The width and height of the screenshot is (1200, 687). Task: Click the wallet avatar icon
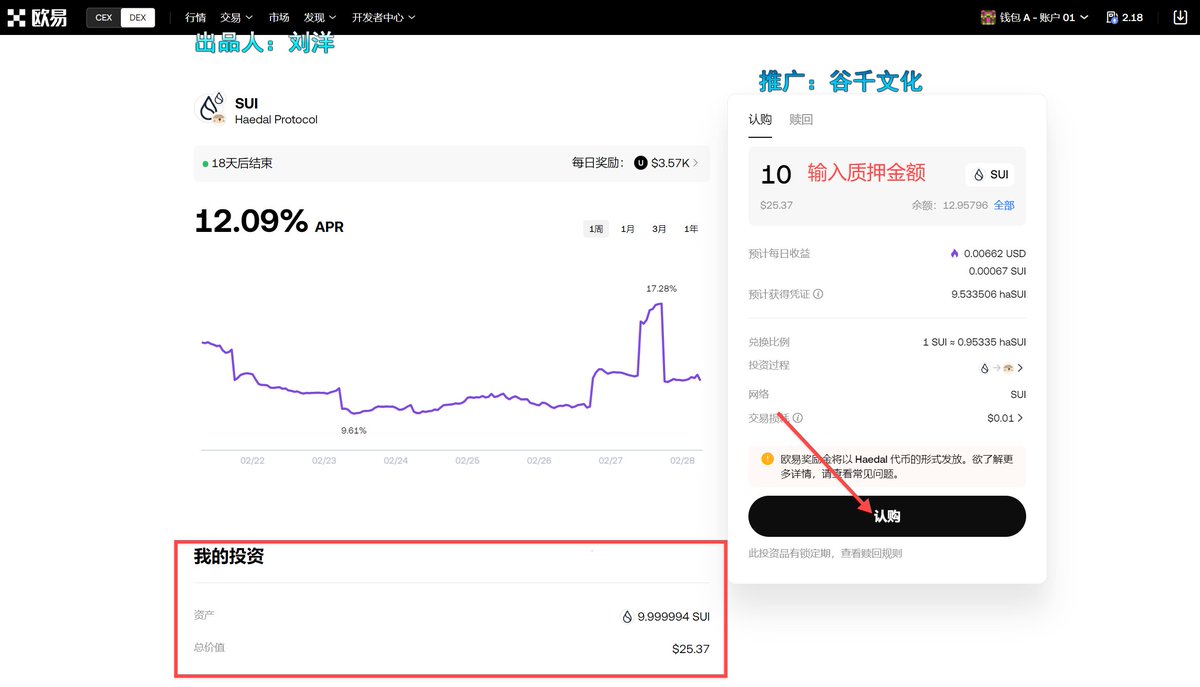coord(987,17)
